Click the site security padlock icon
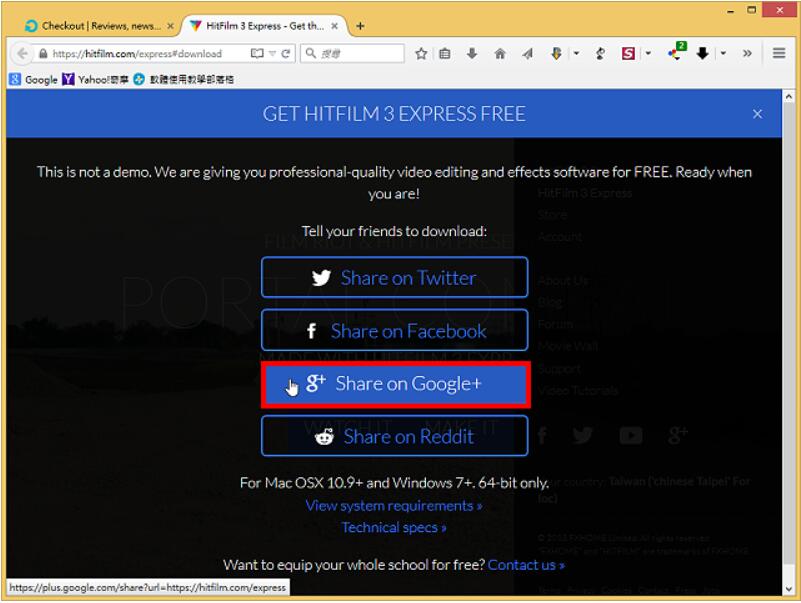This screenshot has height=603, width=801. [43, 54]
